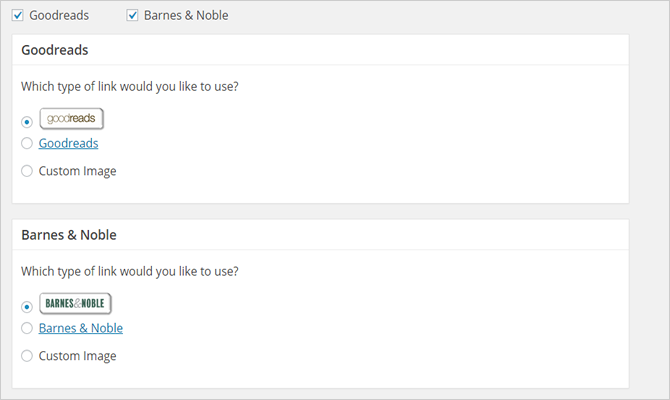Select Custom Image radio in Barnes & Noble panel
Viewport: 670px width, 400px height.
[x=27, y=356]
